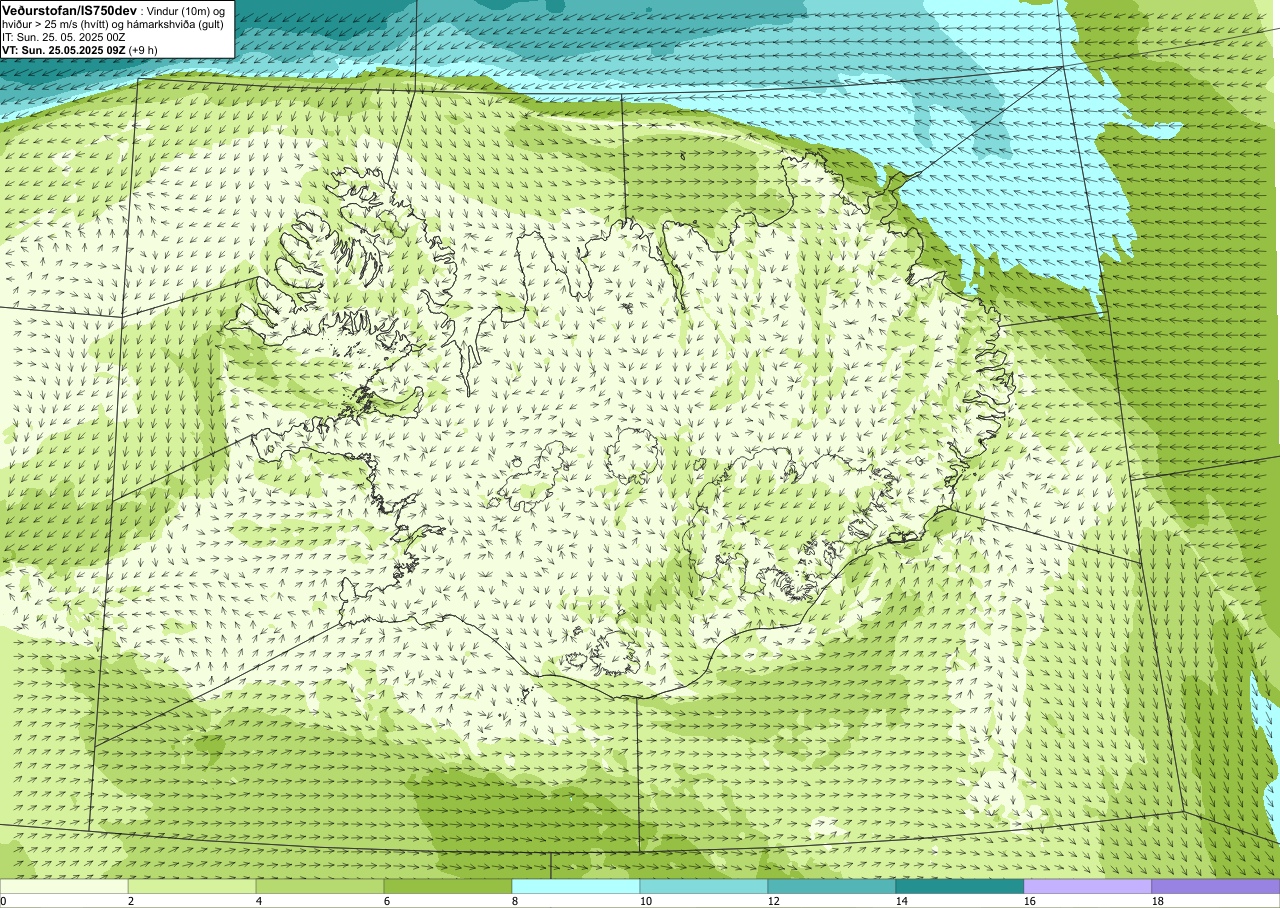
Task: Choose the dark teal 14–16 m/s legend swatch
Action: [x=960, y=886]
